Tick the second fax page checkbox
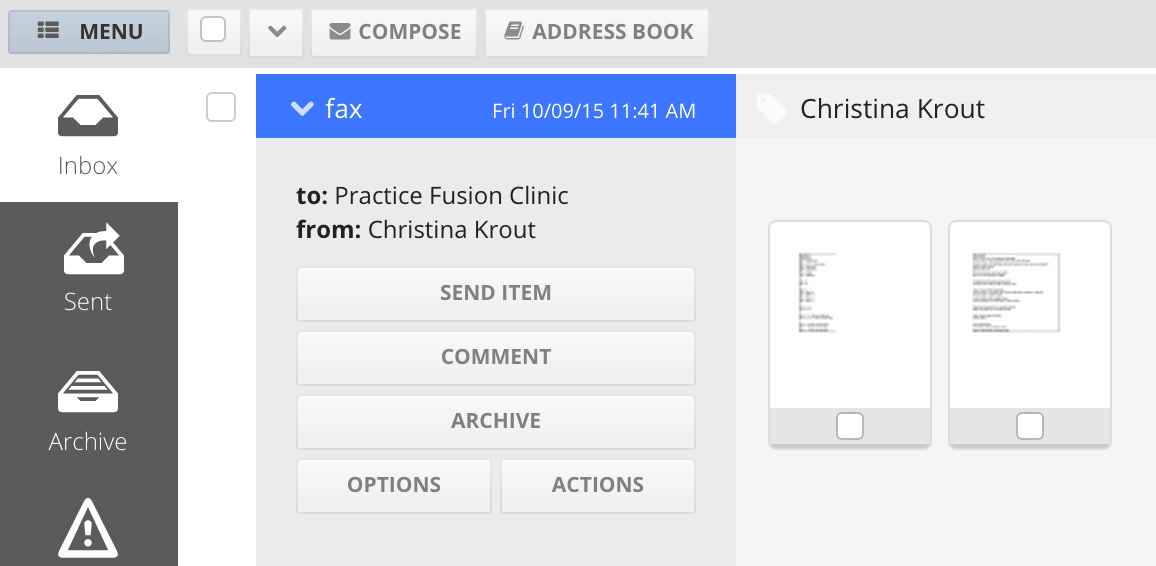The image size is (1156, 566). tap(1029, 427)
